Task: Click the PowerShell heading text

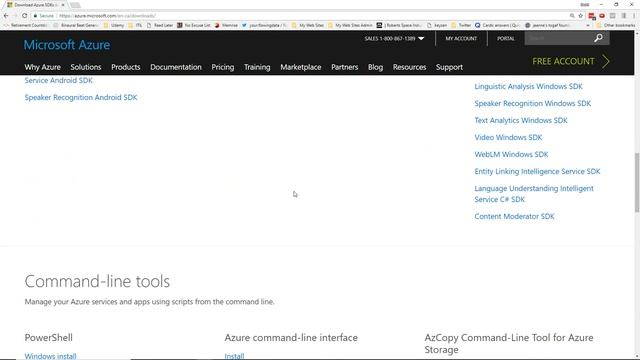Action: coord(49,338)
